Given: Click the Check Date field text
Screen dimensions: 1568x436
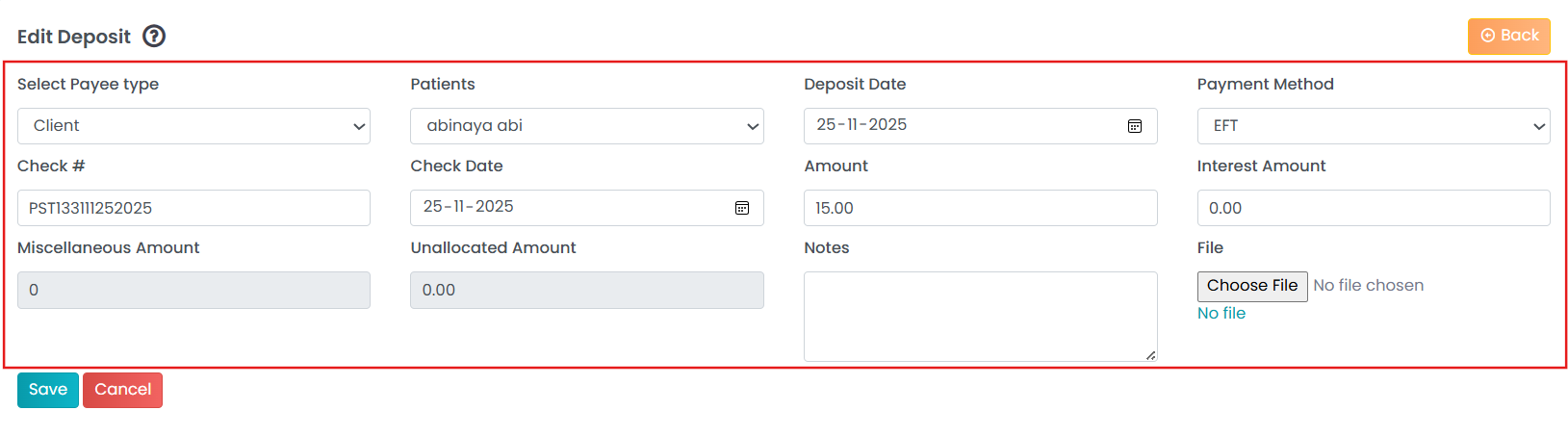Looking at the screenshot, I should [x=469, y=207].
